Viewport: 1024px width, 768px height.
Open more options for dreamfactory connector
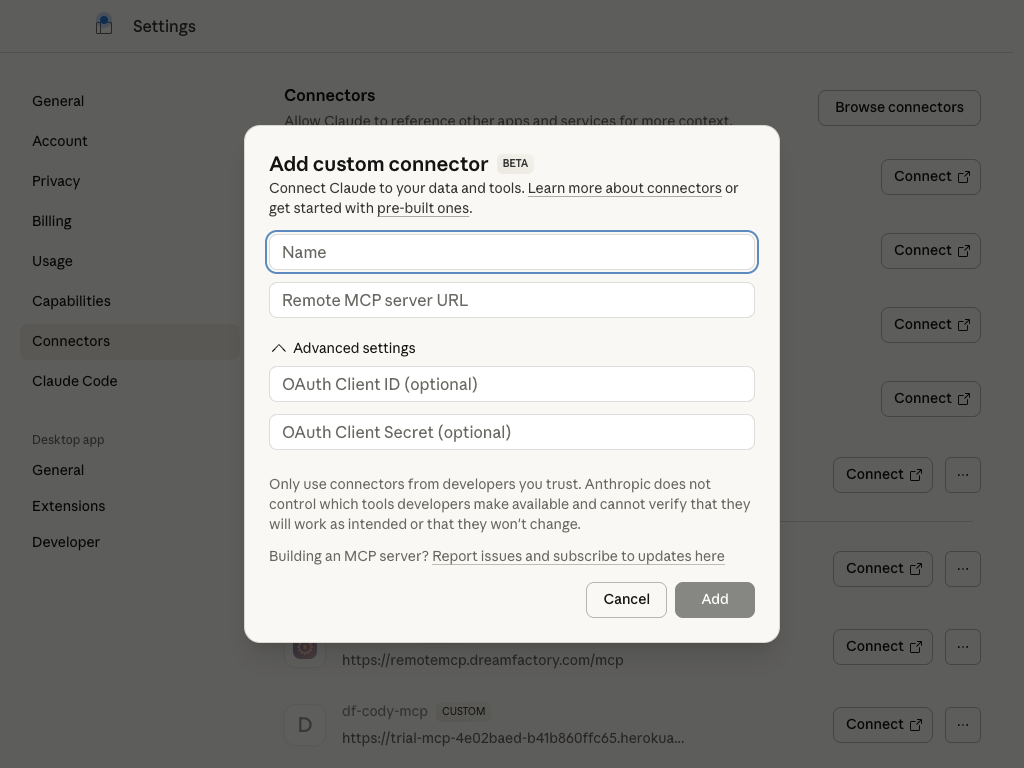(963, 647)
